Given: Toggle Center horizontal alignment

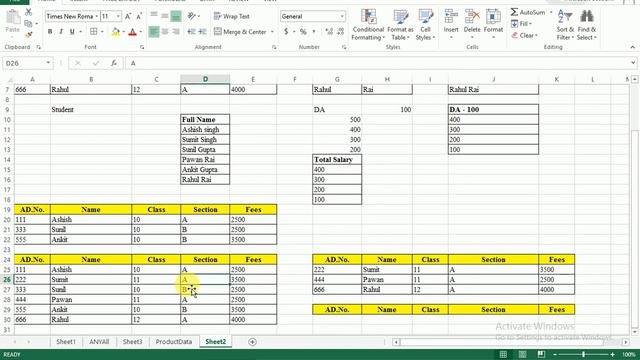Looking at the screenshot, I should [x=165, y=31].
